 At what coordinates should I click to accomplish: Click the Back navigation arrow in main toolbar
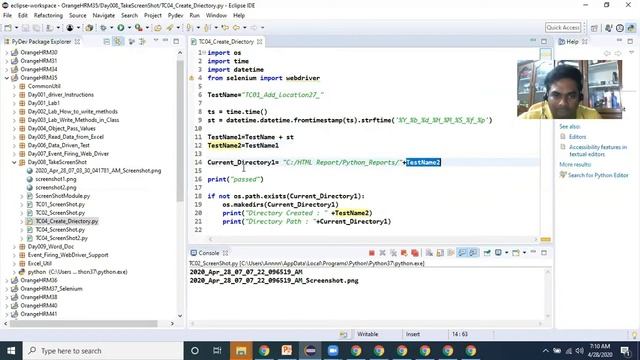click(236, 28)
